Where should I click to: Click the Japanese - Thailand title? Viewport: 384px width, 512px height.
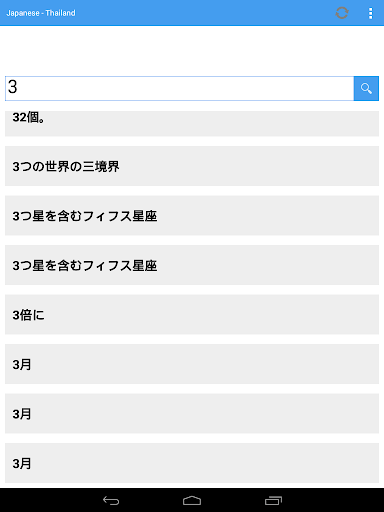[x=41, y=13]
